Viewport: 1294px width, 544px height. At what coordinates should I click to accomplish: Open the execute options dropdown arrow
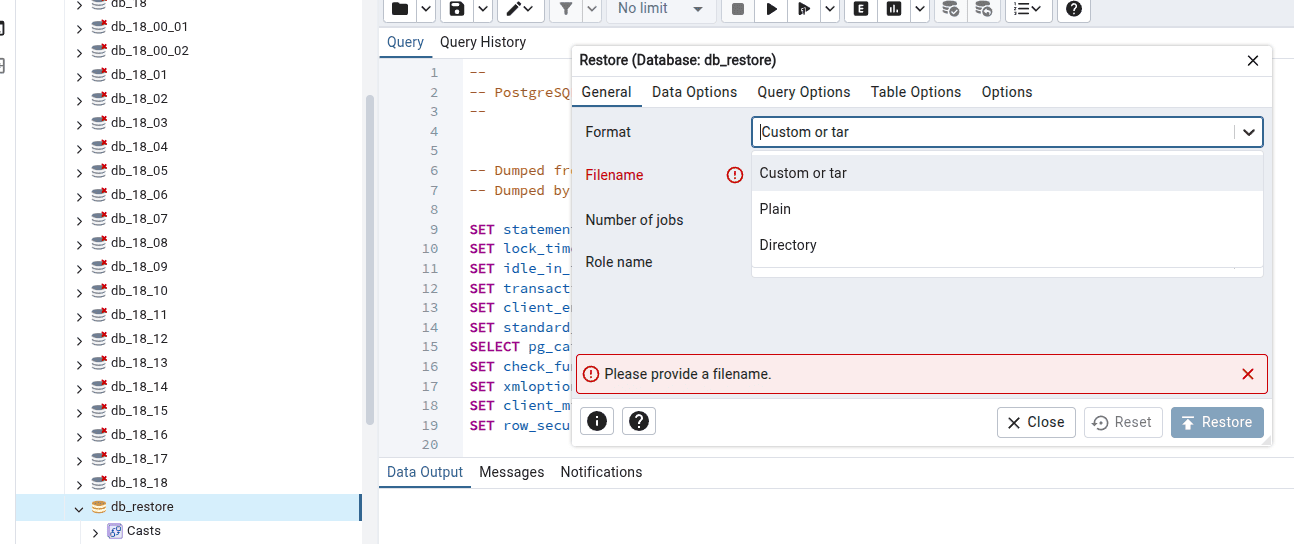(829, 9)
